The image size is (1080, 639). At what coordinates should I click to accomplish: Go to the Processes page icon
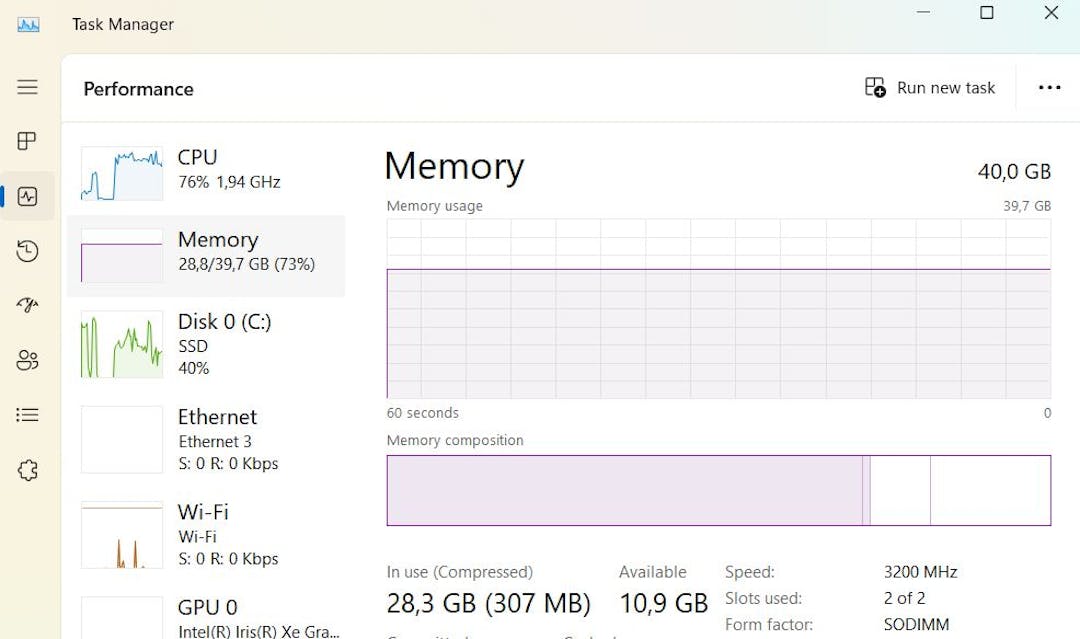(27, 141)
